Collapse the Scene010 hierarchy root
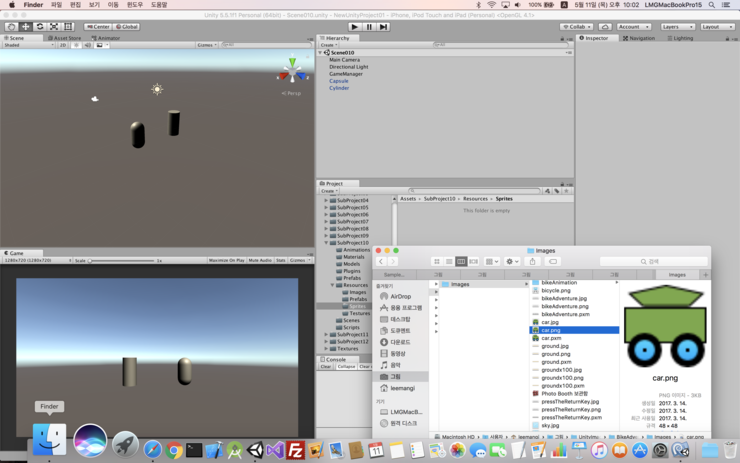Viewport: 740px width, 463px height. click(320, 53)
